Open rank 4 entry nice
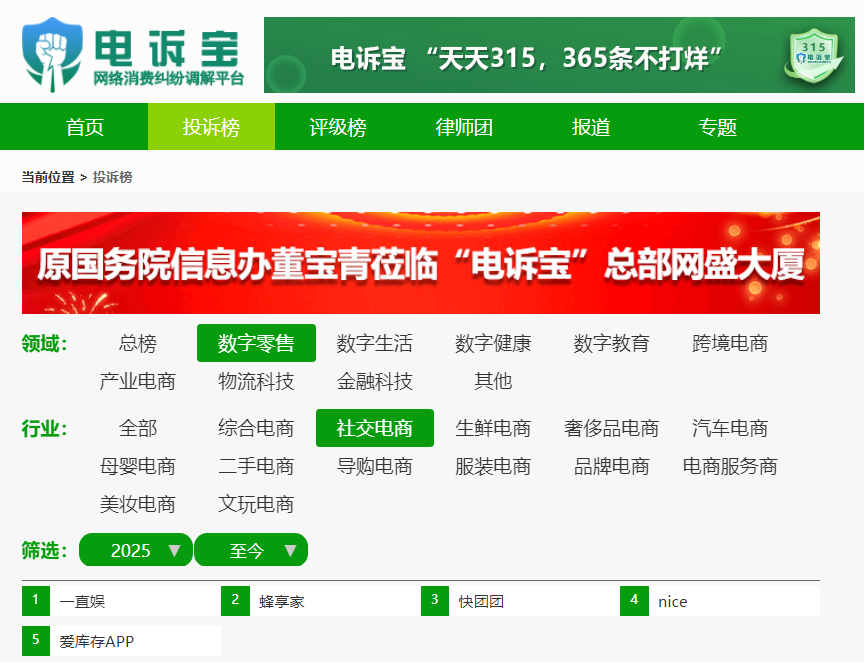This screenshot has height=662, width=864. 720,601
